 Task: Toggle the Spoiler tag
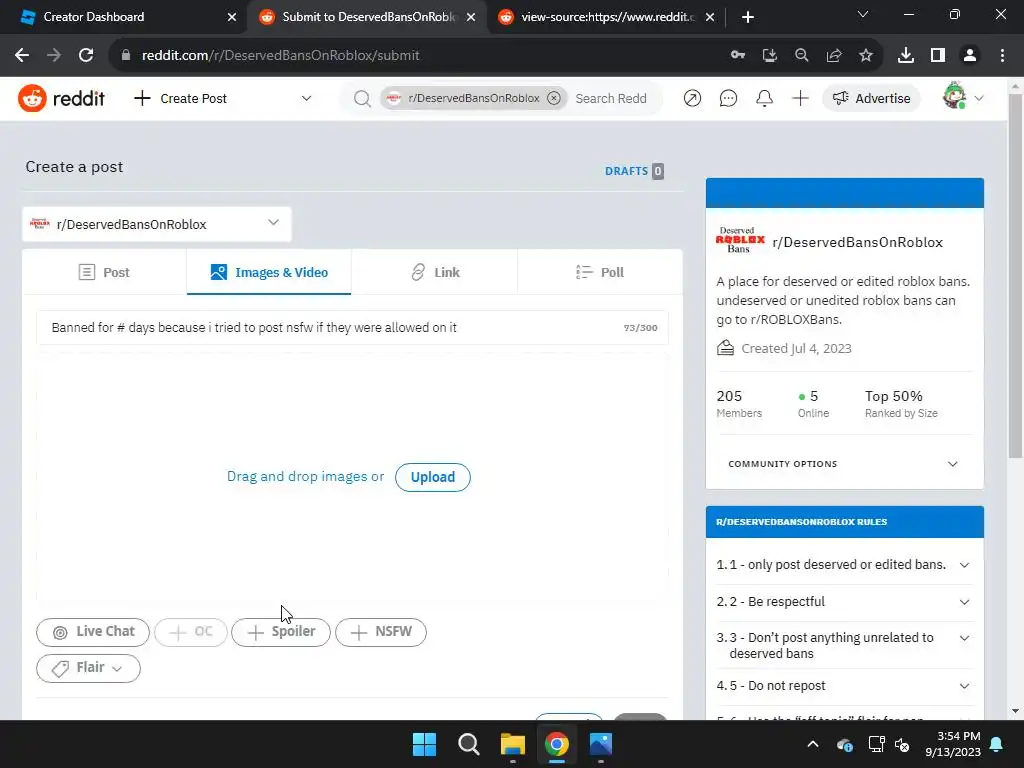pyautogui.click(x=281, y=632)
